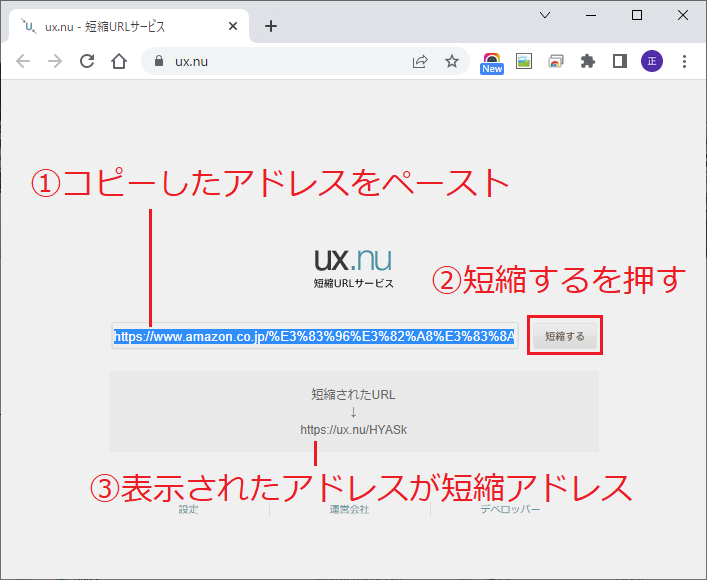Open the image picture extension icon
Image resolution: width=707 pixels, height=580 pixels.
coord(524,61)
